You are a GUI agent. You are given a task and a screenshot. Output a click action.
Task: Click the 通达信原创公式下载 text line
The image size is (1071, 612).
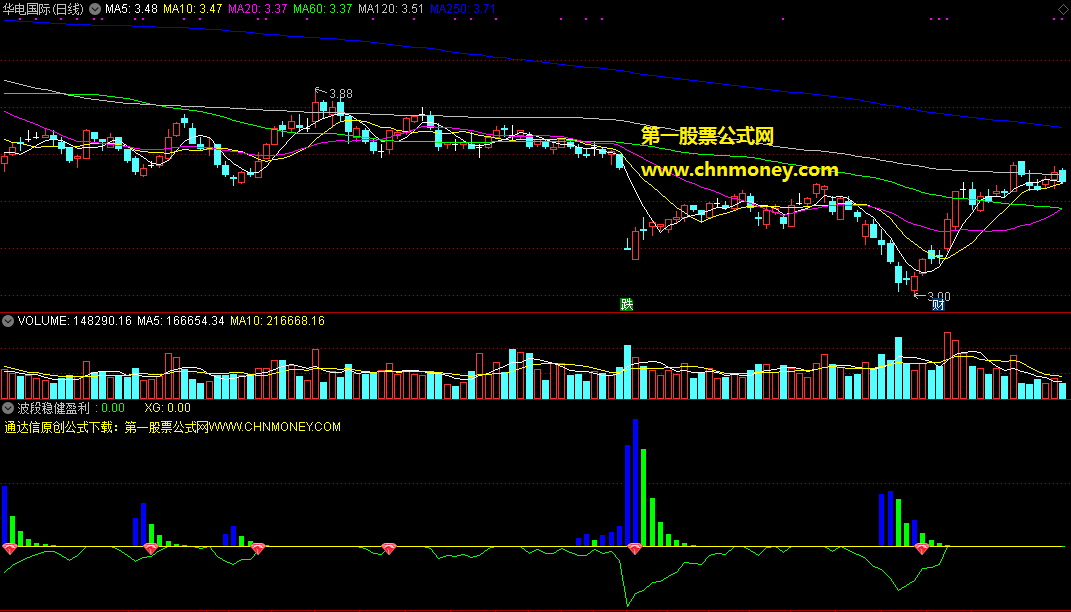pos(172,427)
